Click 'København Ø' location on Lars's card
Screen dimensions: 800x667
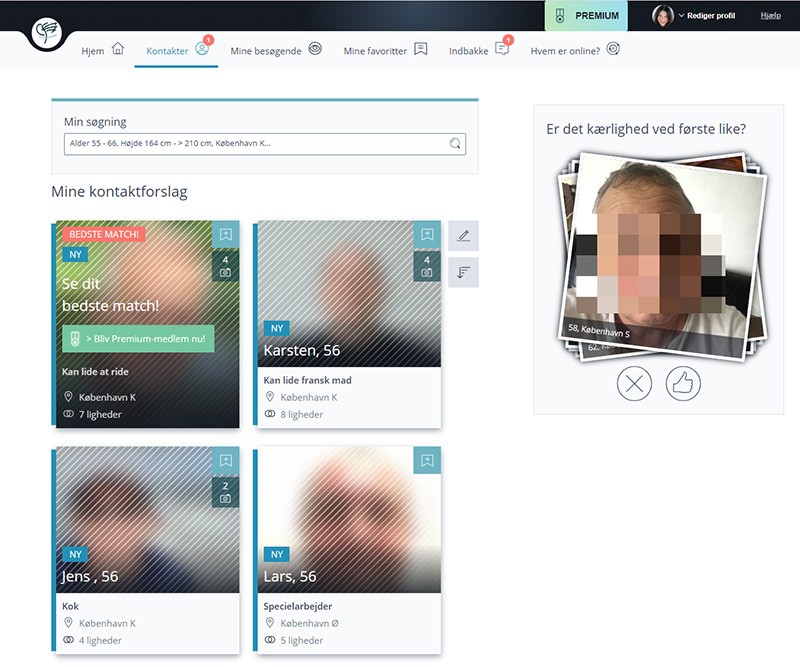pyautogui.click(x=309, y=623)
